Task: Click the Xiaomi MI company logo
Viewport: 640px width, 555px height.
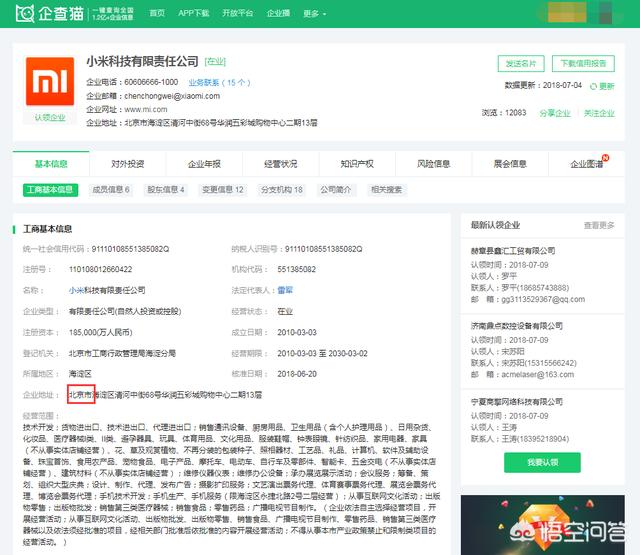Action: click(50, 81)
